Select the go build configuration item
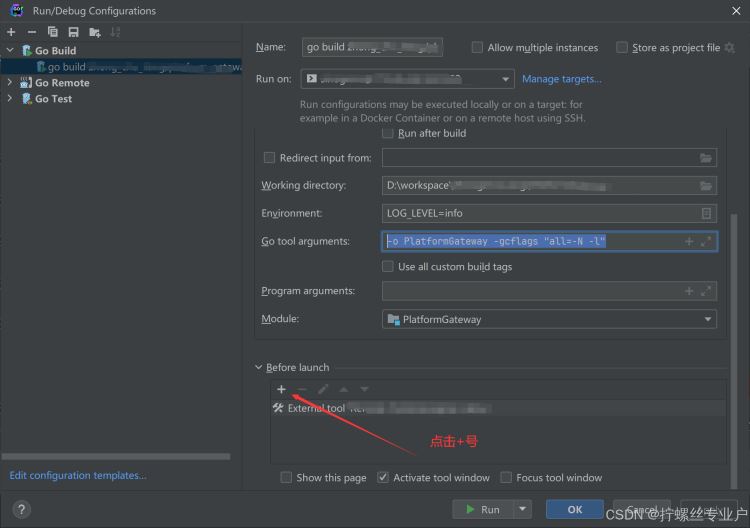The height and width of the screenshot is (528, 750). point(121,66)
